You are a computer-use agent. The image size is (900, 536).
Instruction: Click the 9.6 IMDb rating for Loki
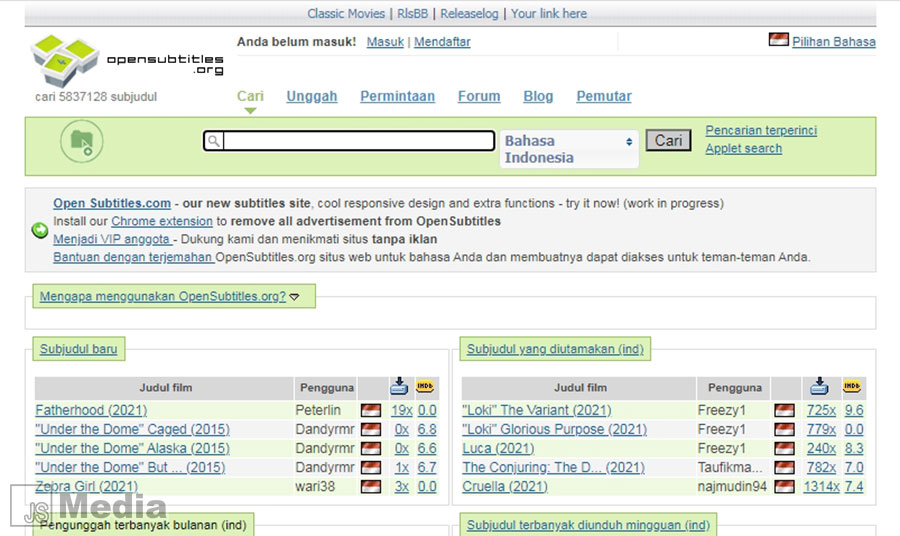[x=854, y=410]
